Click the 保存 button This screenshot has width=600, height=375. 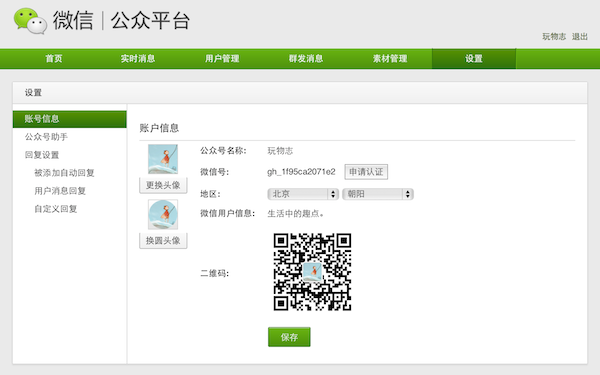click(289, 337)
